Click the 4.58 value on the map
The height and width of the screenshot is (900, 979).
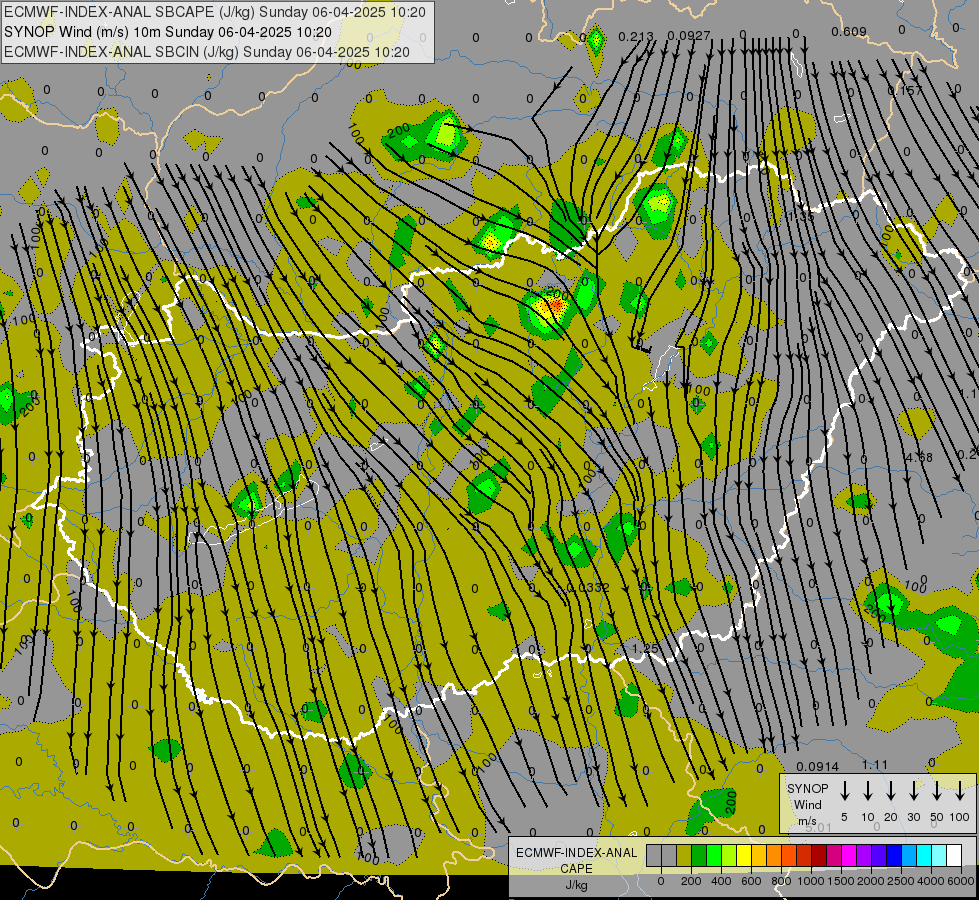pos(918,458)
